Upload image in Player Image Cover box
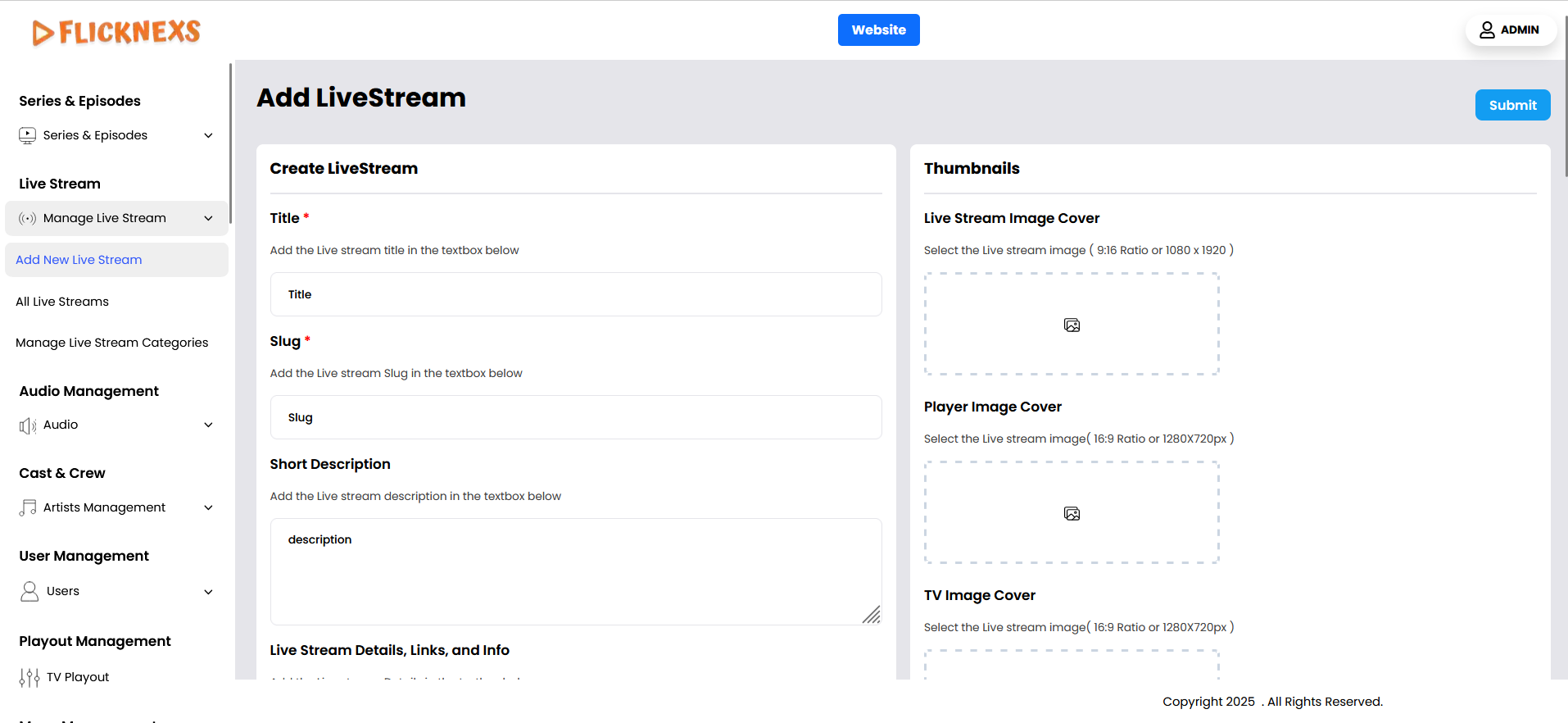The image size is (1568, 723). [x=1071, y=513]
